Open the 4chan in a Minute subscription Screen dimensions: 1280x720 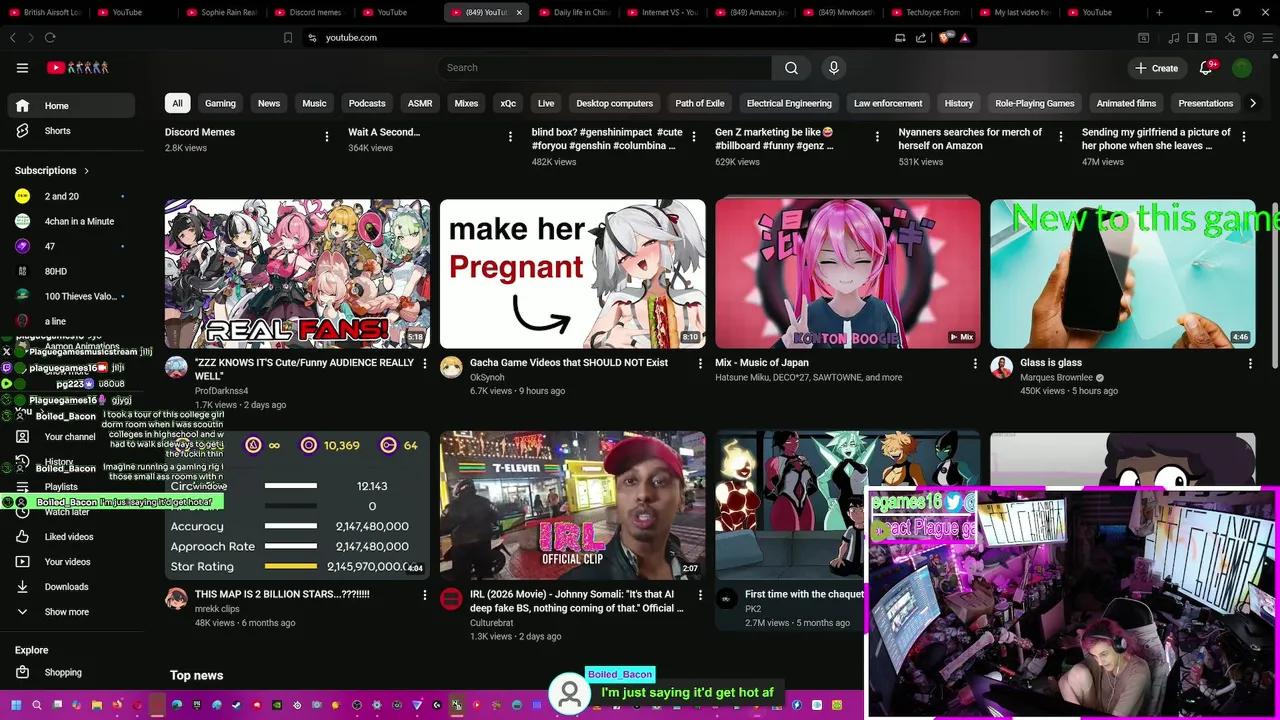(x=71, y=221)
